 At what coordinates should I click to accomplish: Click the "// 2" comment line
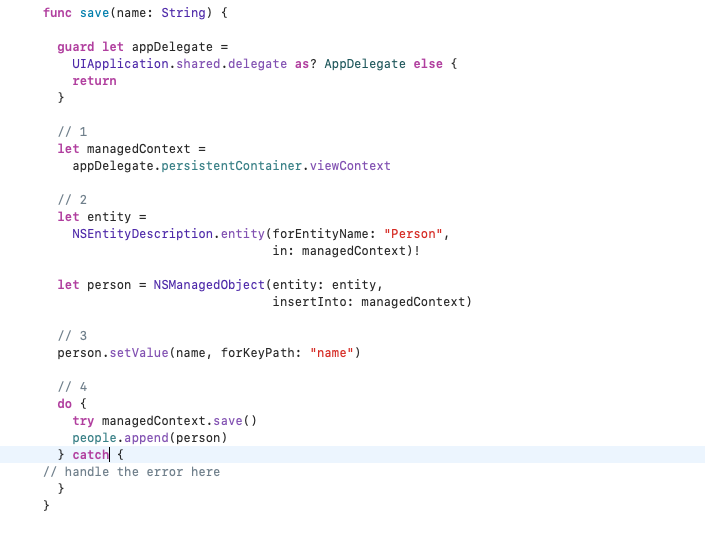point(72,200)
